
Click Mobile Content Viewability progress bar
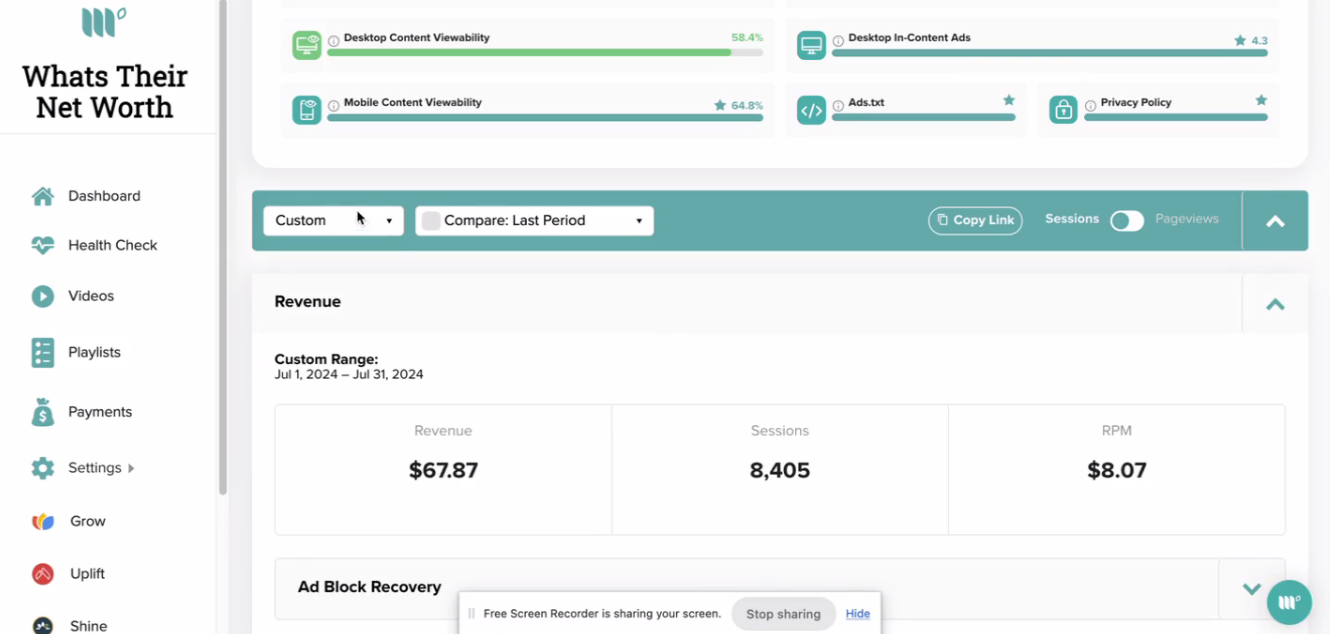pos(545,117)
